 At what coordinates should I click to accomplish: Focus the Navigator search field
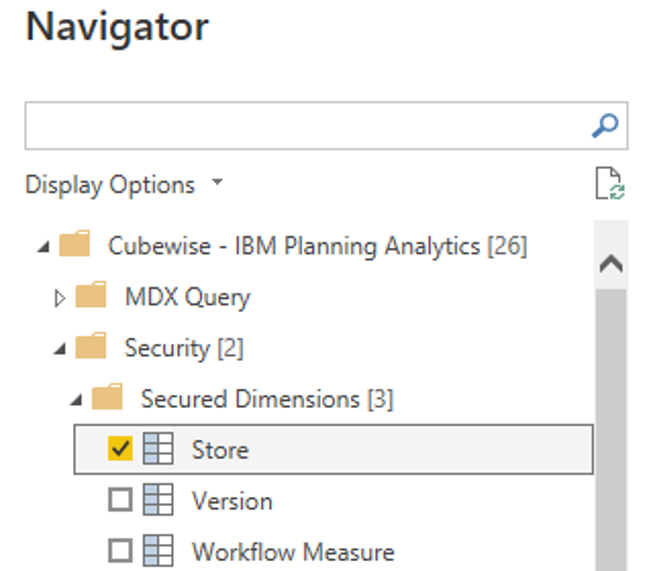326,125
